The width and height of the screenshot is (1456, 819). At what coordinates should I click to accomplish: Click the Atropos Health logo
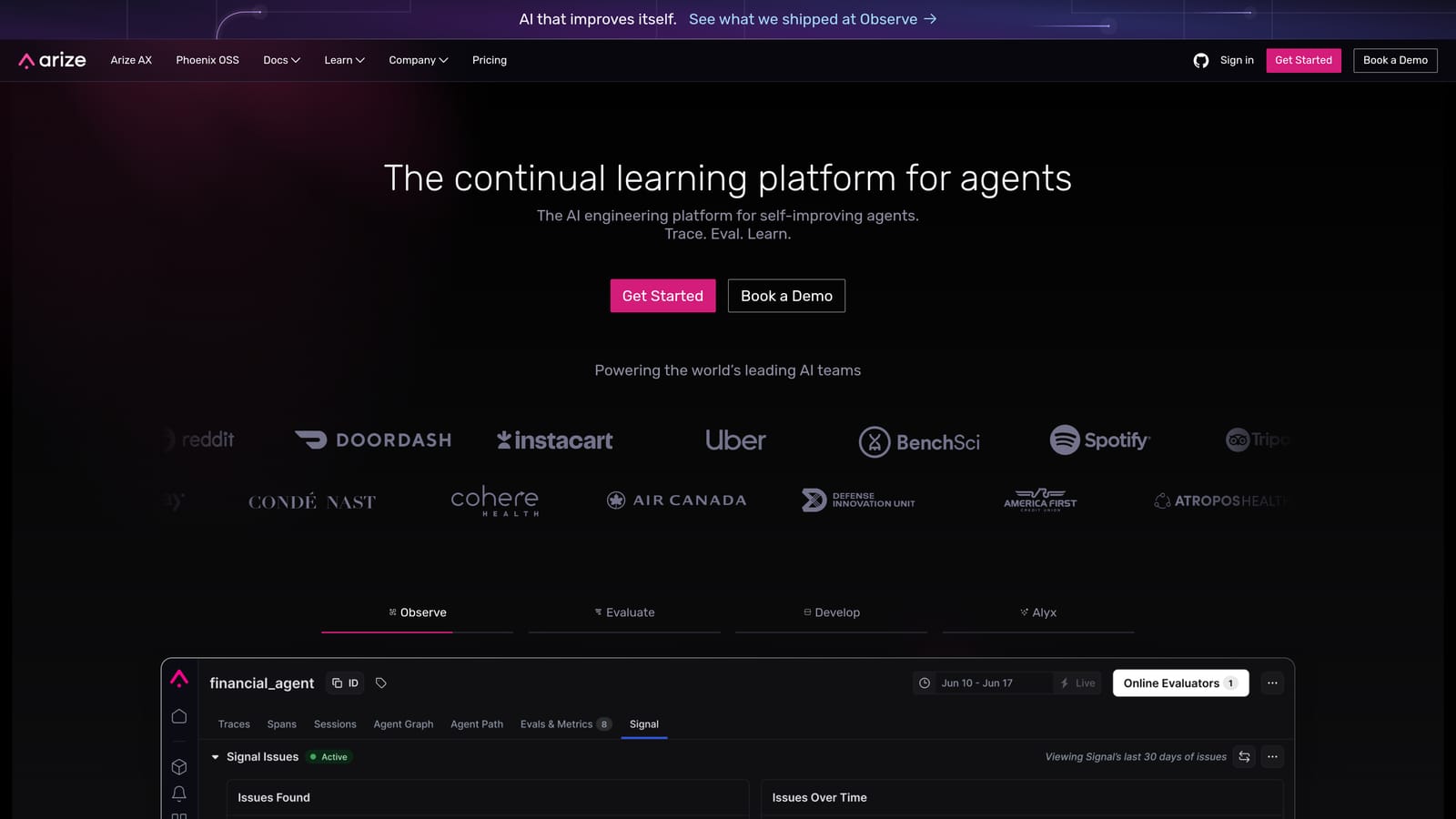[1221, 500]
